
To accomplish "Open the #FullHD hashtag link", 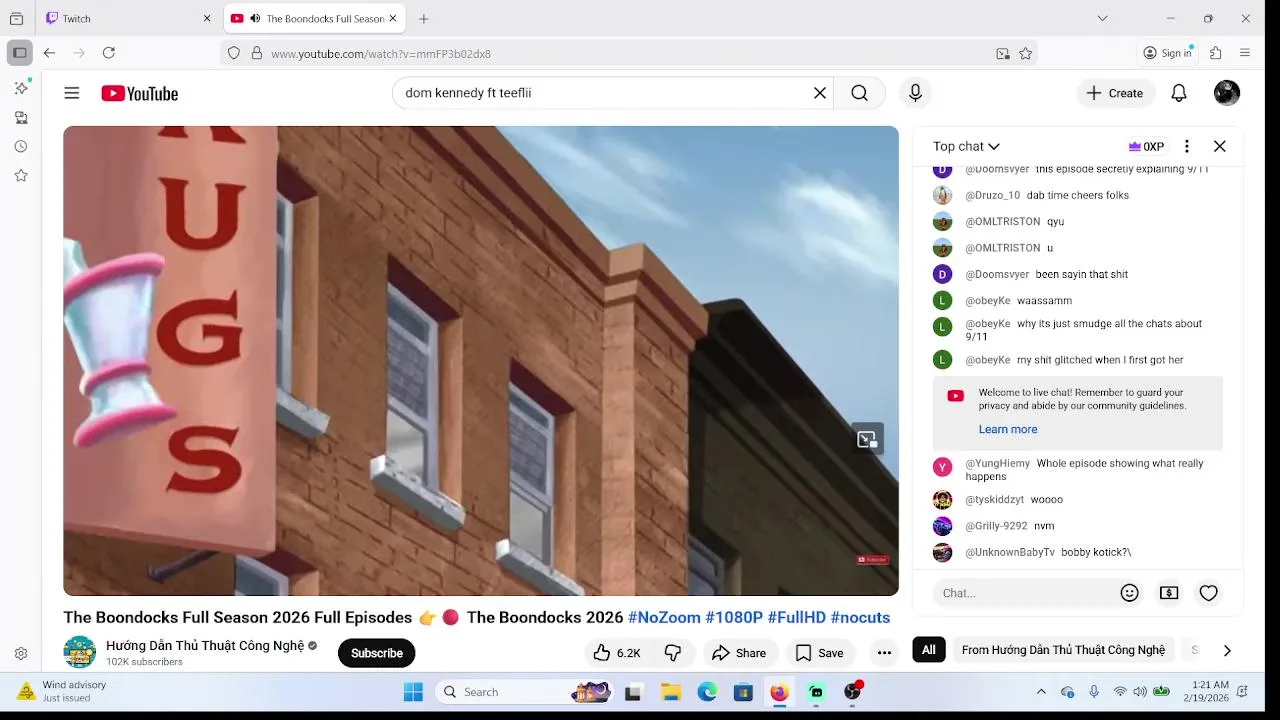I will point(797,617).
